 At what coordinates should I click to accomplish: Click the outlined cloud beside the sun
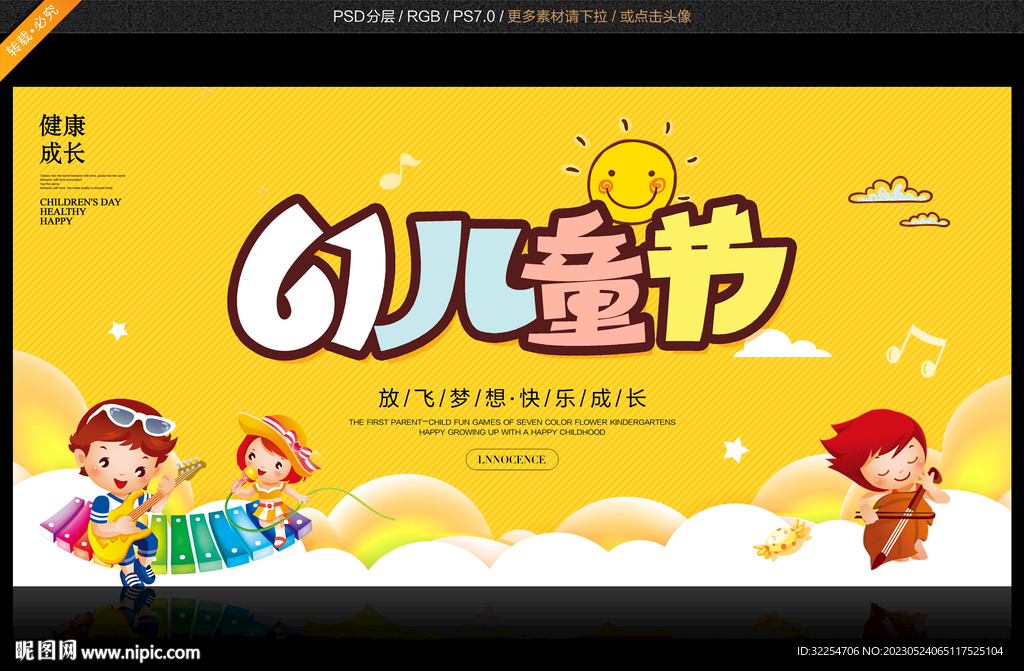[x=889, y=190]
